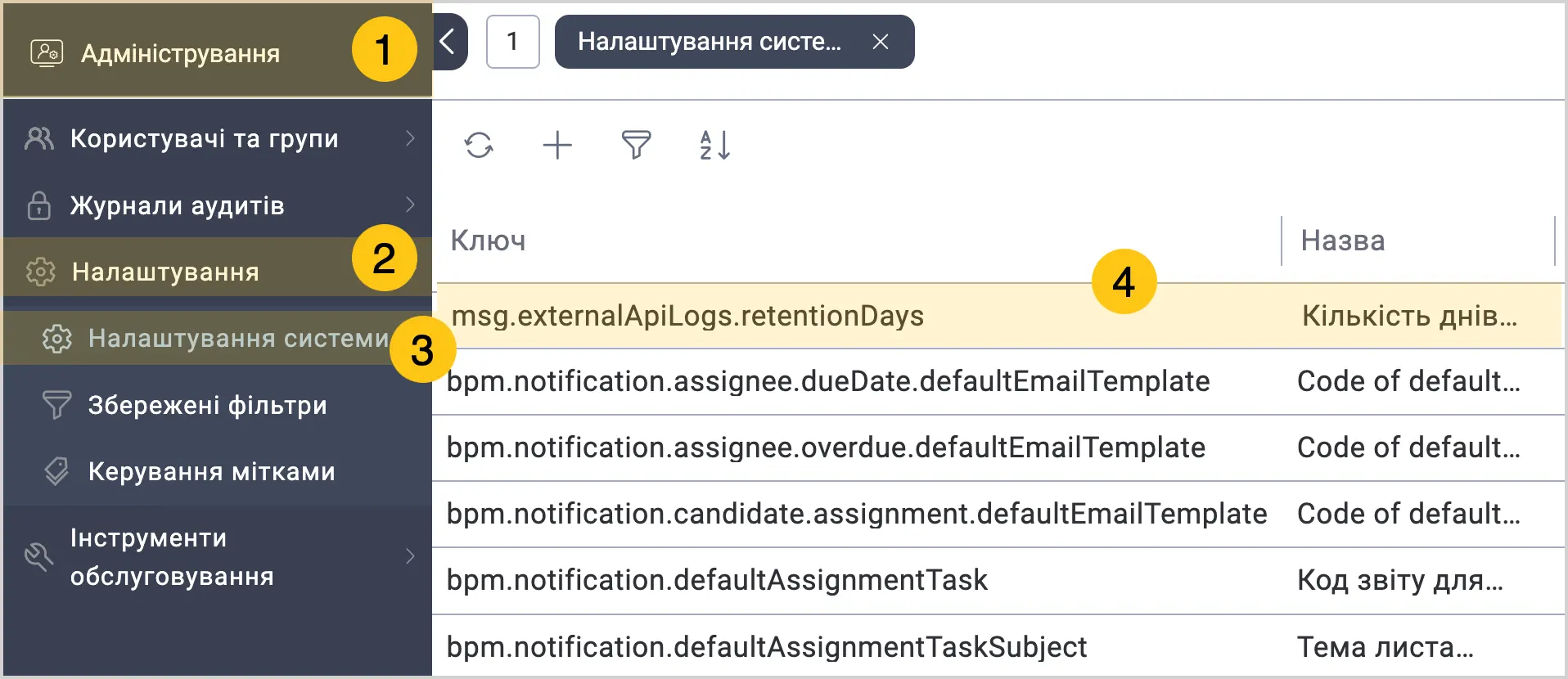The width and height of the screenshot is (1568, 679).
Task: Select the msg.externalApiLogs.retentionDays row
Action: click(687, 316)
